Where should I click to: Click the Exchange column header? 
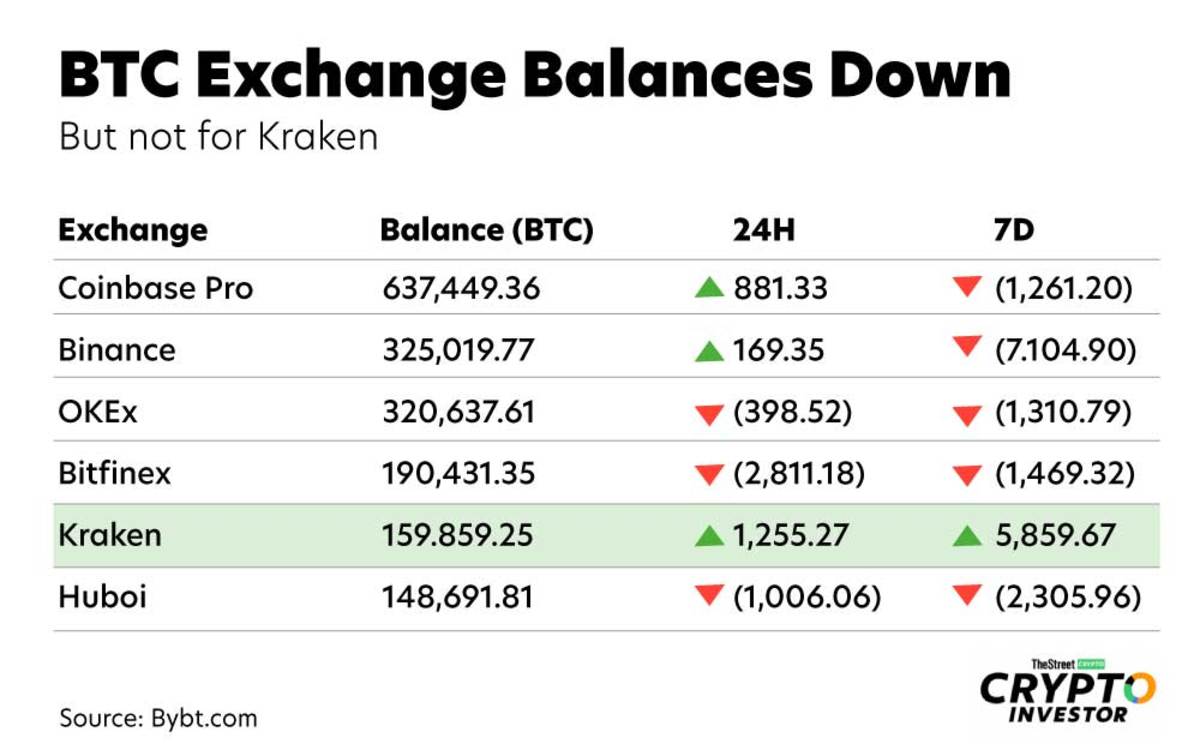133,230
